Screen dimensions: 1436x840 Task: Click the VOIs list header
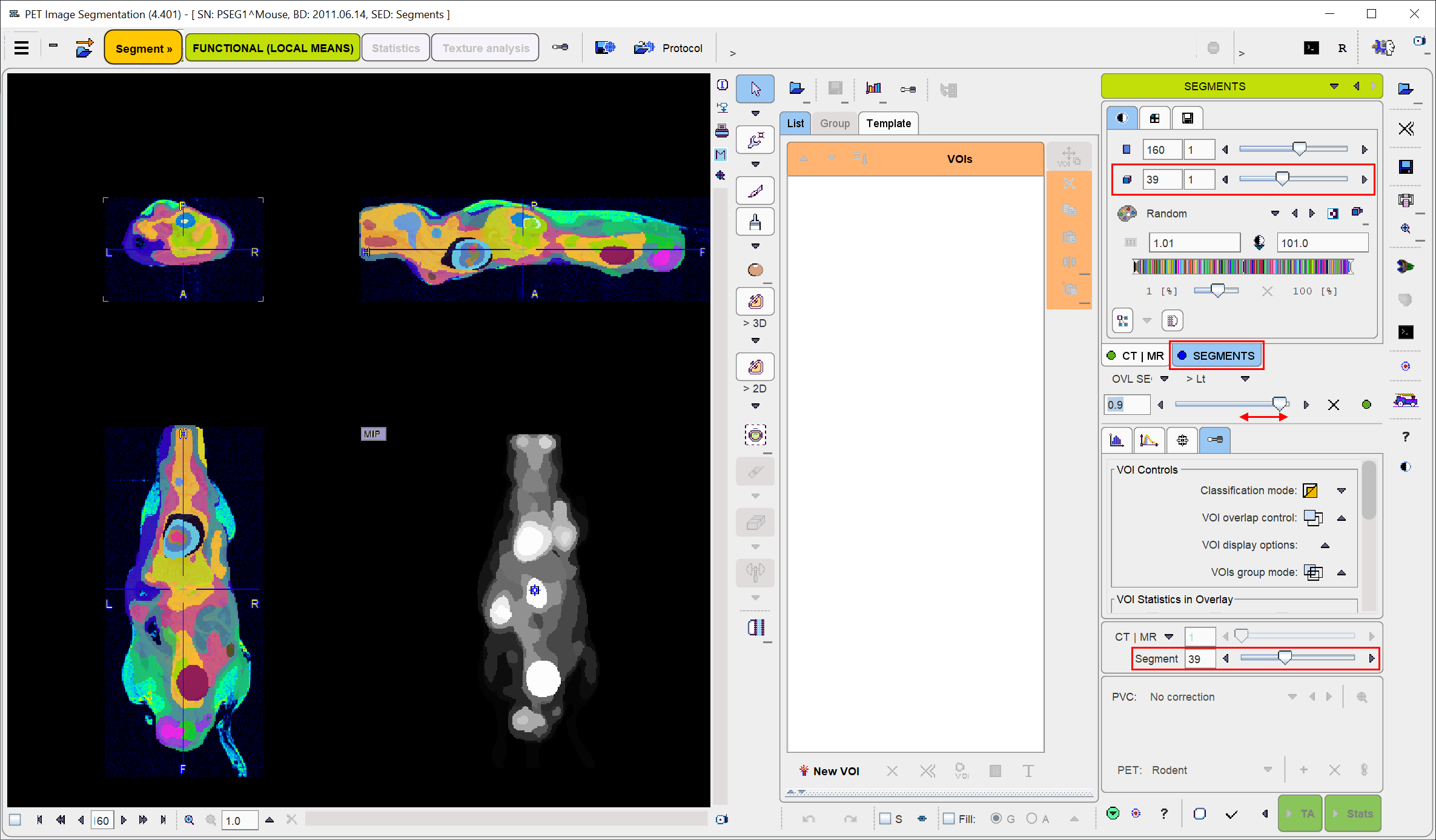(915, 159)
